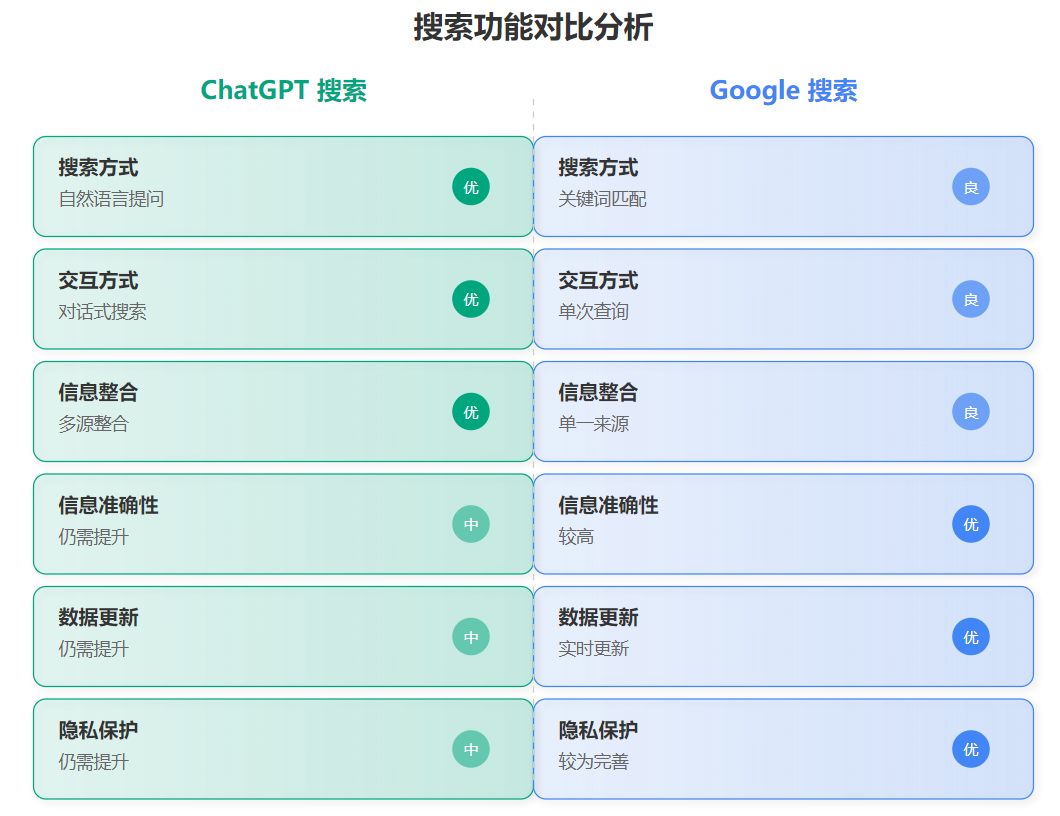
Task: Click the 搜索功能对比分析 title
Action: point(533,28)
